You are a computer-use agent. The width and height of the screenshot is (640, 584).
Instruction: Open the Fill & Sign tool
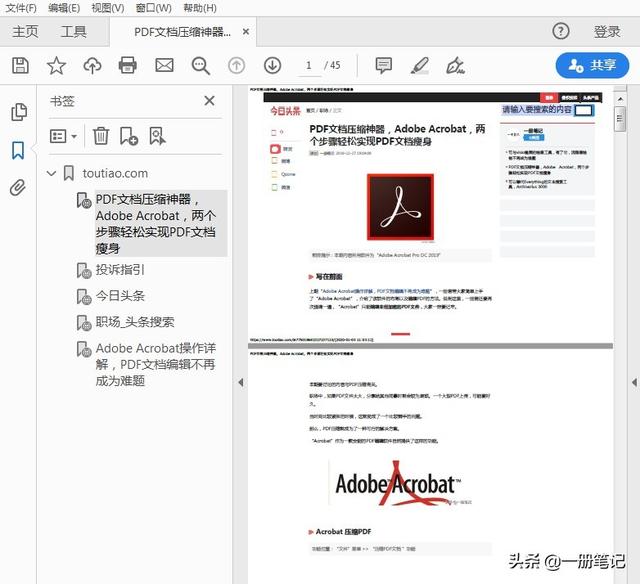pos(456,65)
